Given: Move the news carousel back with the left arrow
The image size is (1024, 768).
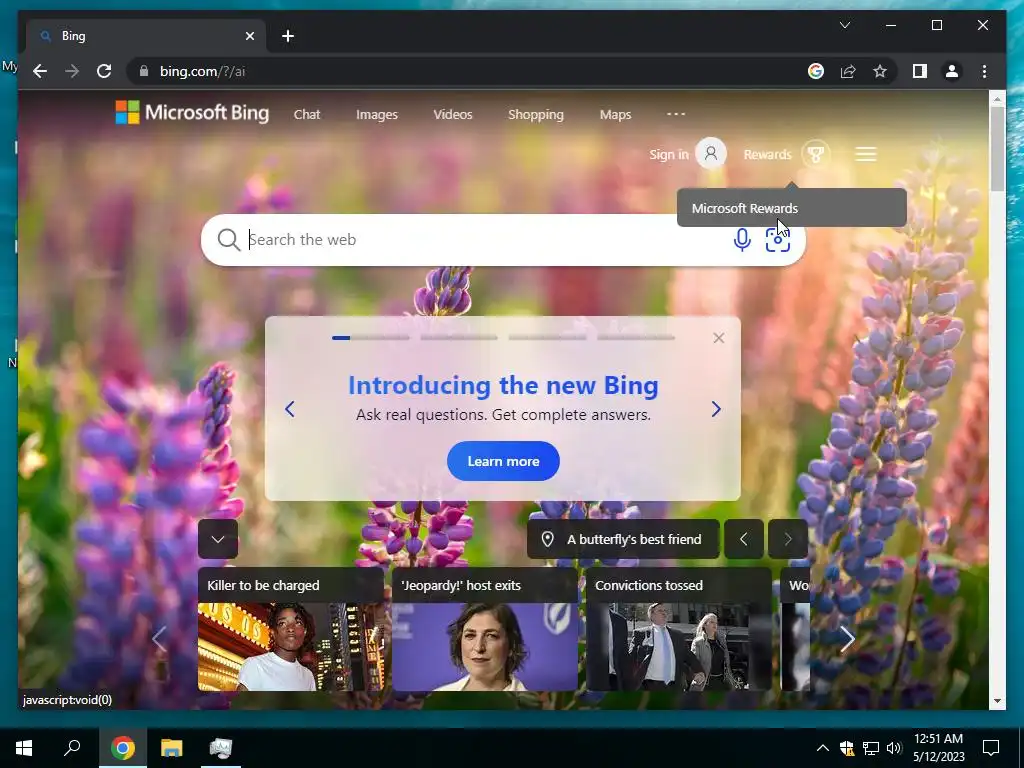Looking at the screenshot, I should click(159, 639).
